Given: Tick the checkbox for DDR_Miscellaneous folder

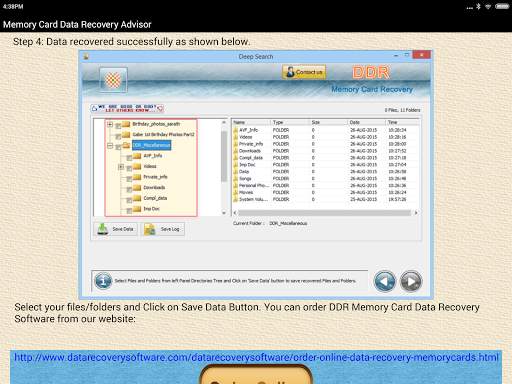Looking at the screenshot, I should (x=118, y=147).
